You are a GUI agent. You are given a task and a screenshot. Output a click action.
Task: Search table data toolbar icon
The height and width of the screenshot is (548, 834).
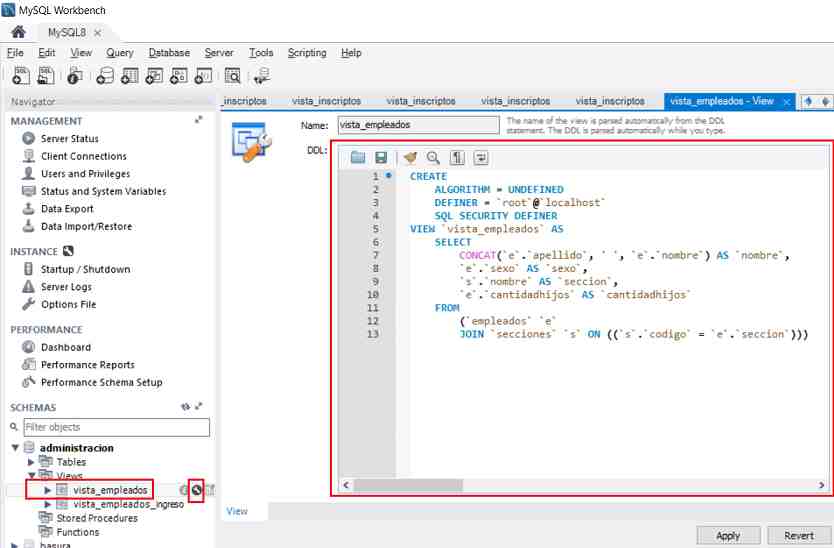point(232,76)
